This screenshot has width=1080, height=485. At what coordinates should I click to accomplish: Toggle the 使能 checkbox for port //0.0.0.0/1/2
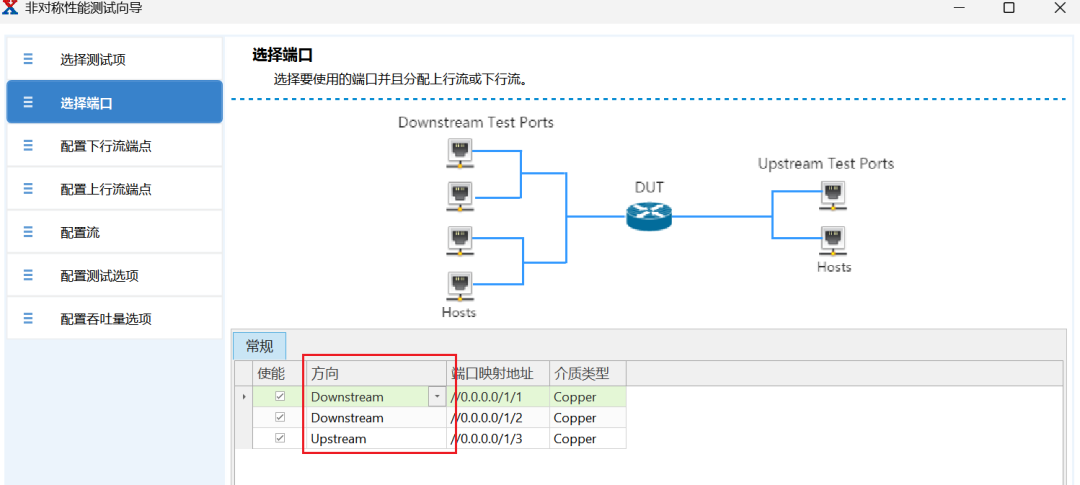(280, 418)
